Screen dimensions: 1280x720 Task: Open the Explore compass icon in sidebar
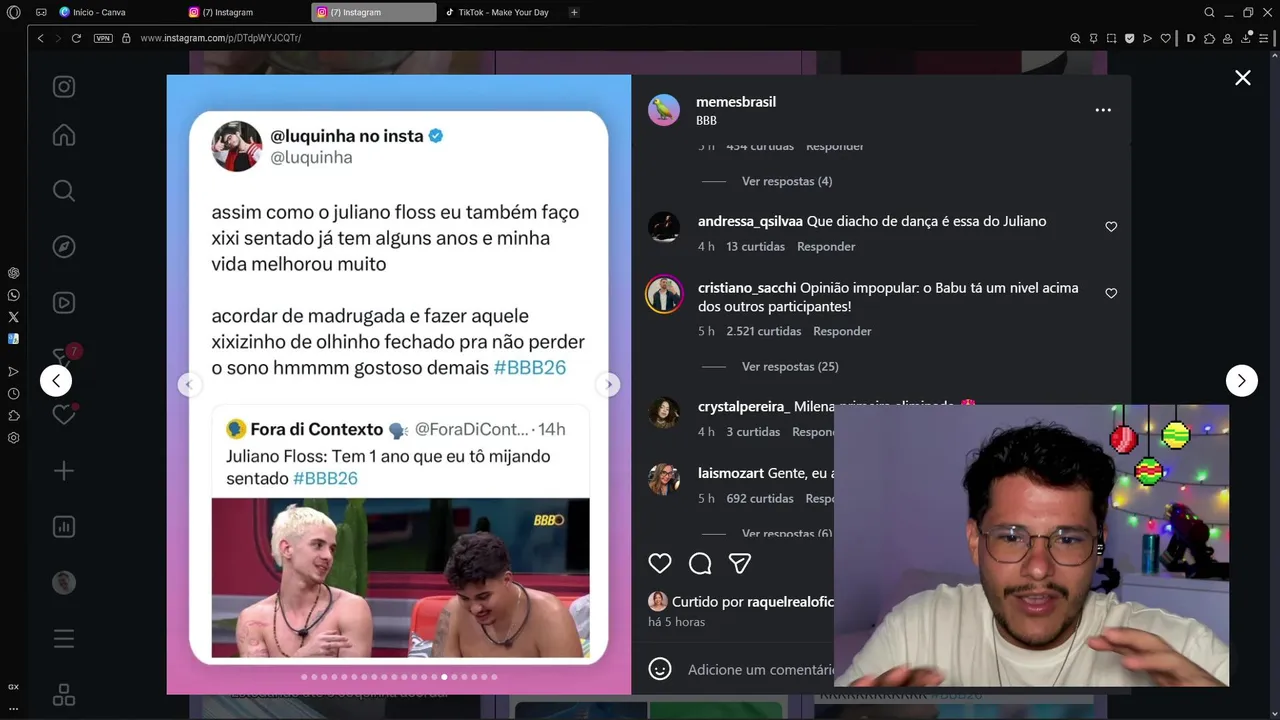click(x=64, y=247)
